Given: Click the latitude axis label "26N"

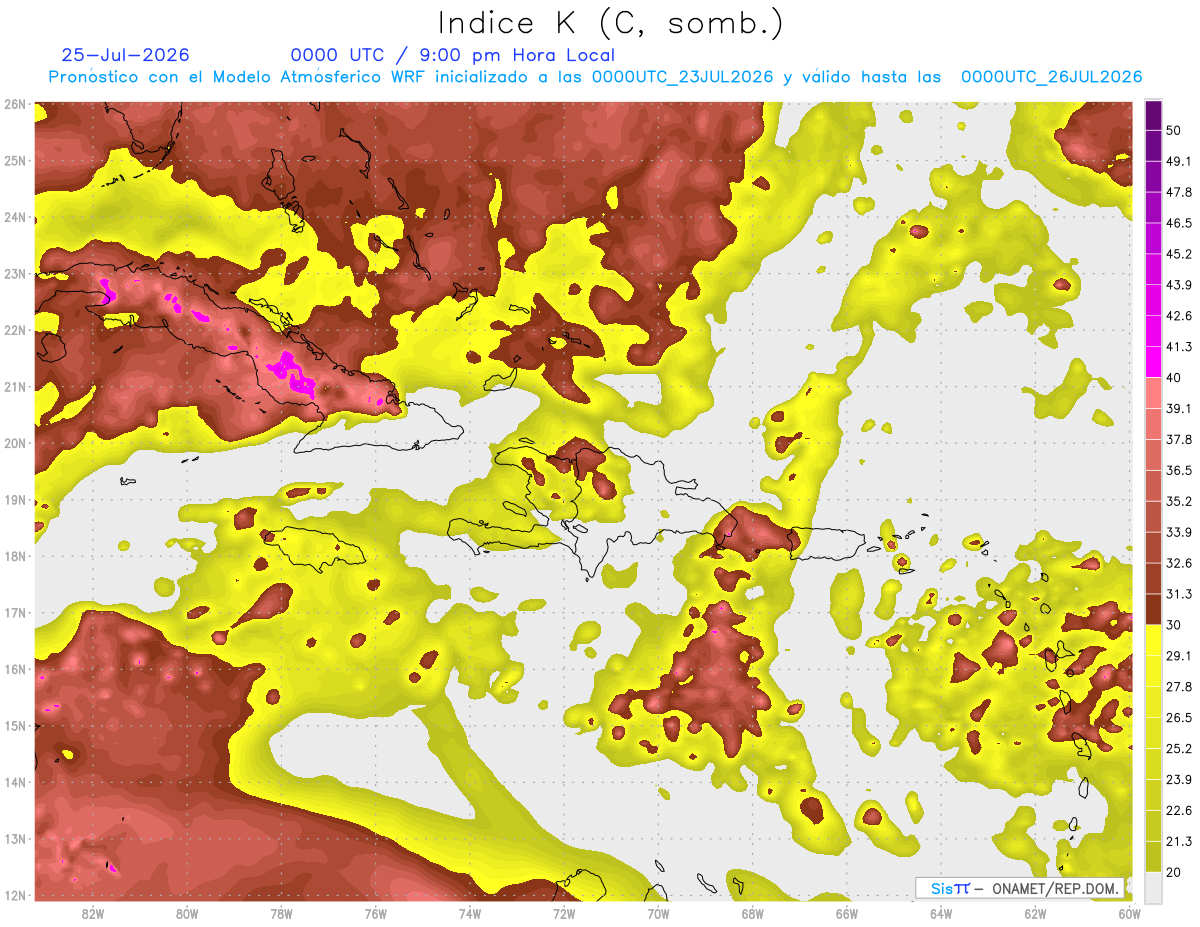Looking at the screenshot, I should pos(15,104).
